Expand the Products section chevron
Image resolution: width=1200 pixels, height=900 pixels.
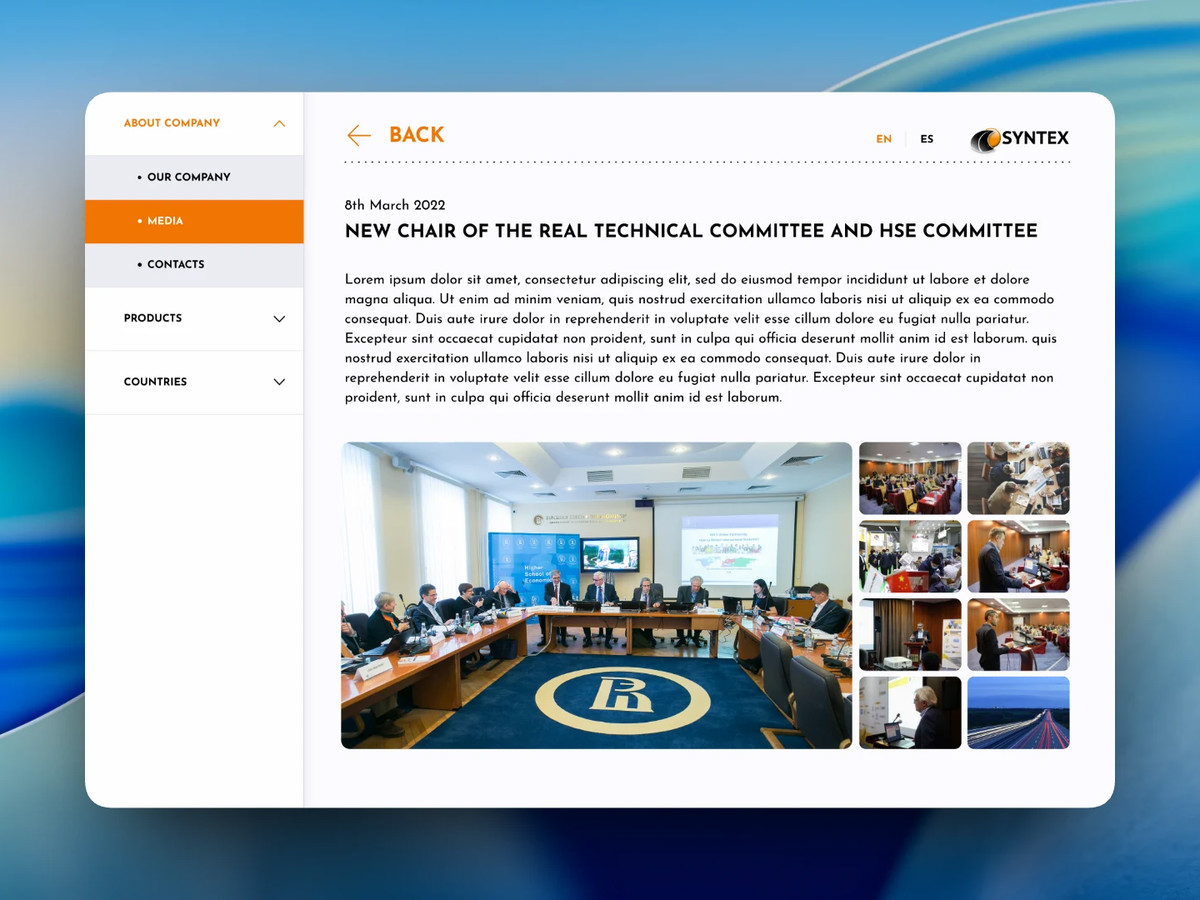click(x=279, y=319)
